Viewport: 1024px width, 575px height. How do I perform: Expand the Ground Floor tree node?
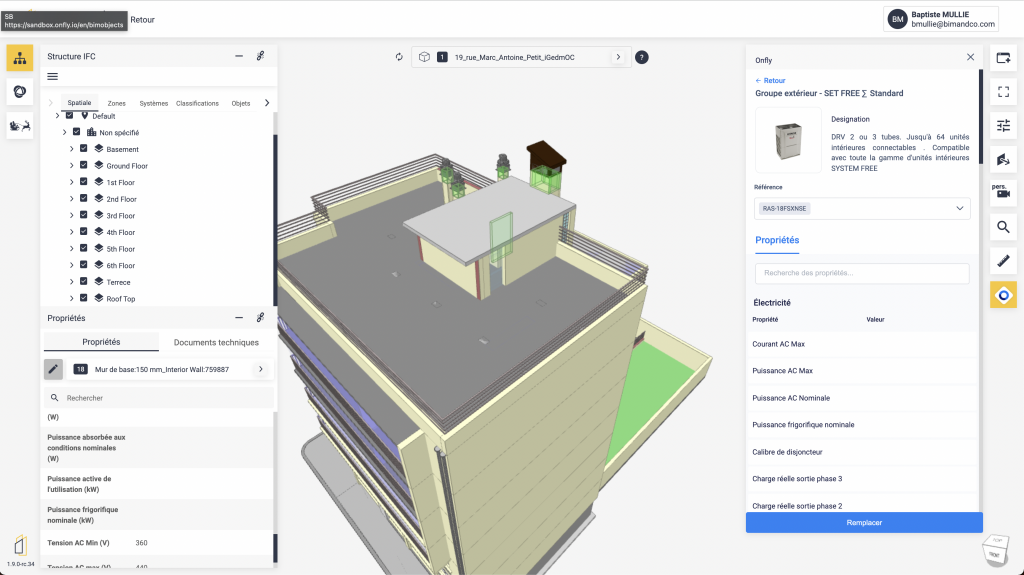pos(72,166)
